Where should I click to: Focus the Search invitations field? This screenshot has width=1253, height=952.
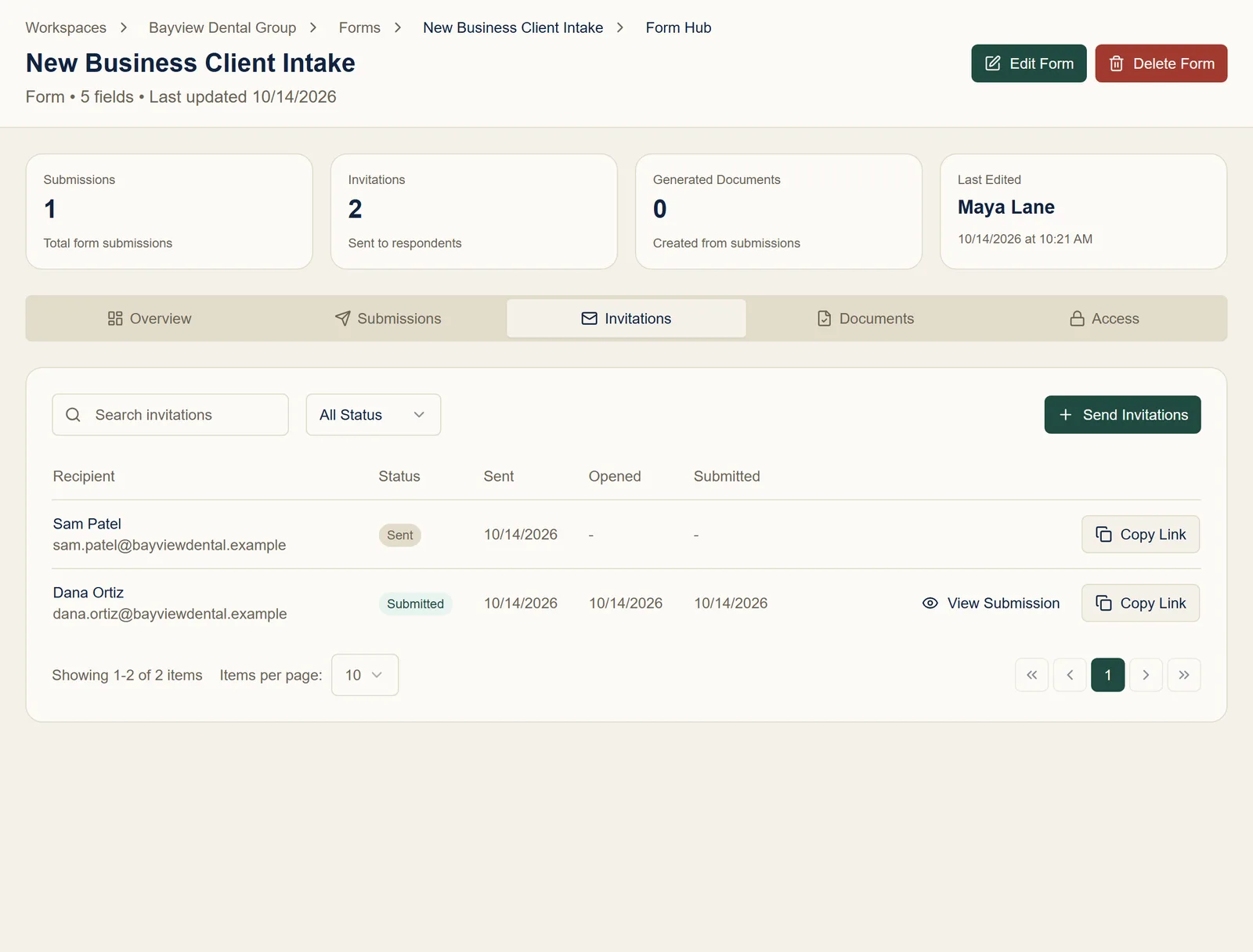point(170,415)
